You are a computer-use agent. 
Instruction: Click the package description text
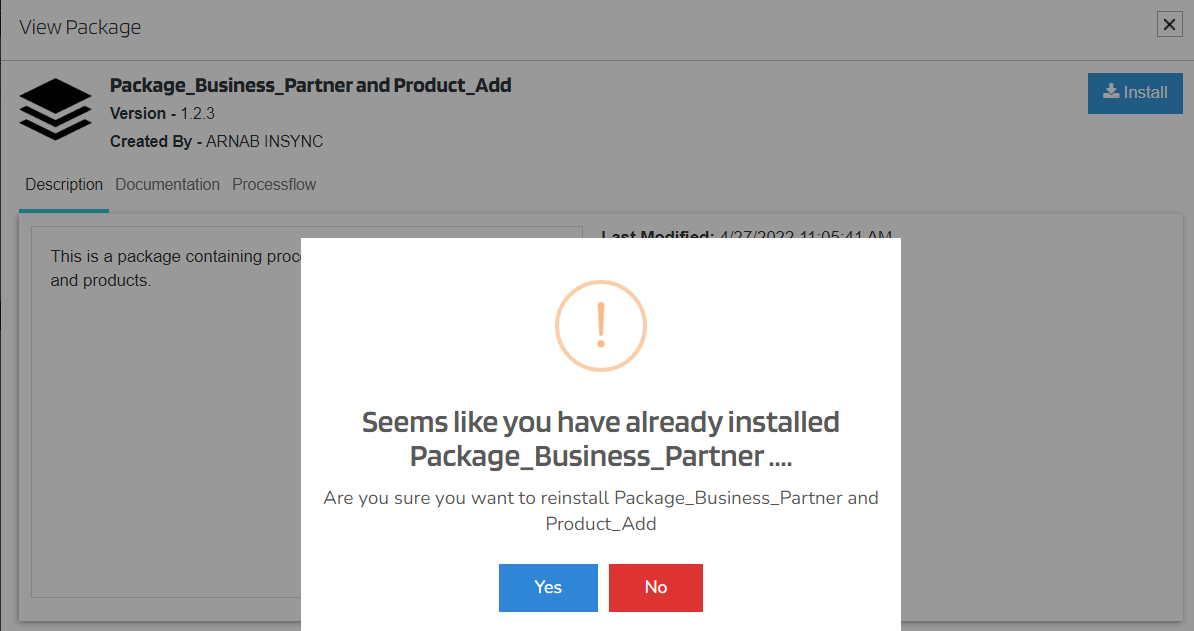(170, 268)
